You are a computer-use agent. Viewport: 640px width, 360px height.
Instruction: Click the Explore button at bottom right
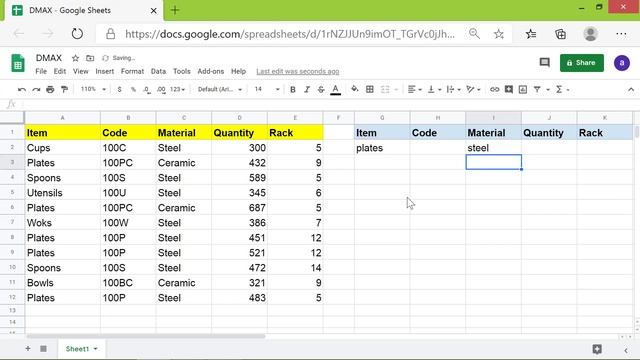coord(597,349)
